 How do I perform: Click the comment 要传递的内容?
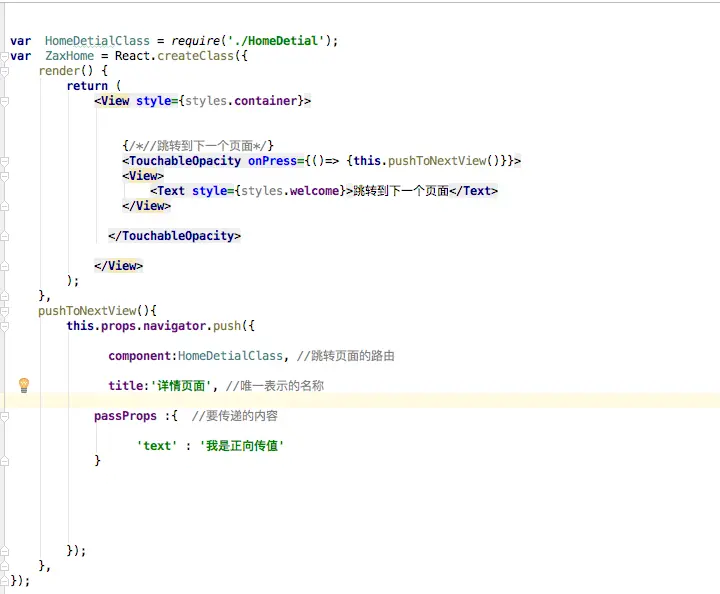pyautogui.click(x=235, y=416)
